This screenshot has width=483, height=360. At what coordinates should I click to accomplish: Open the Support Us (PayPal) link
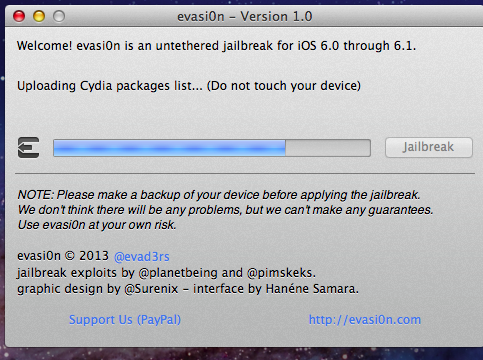point(125,319)
